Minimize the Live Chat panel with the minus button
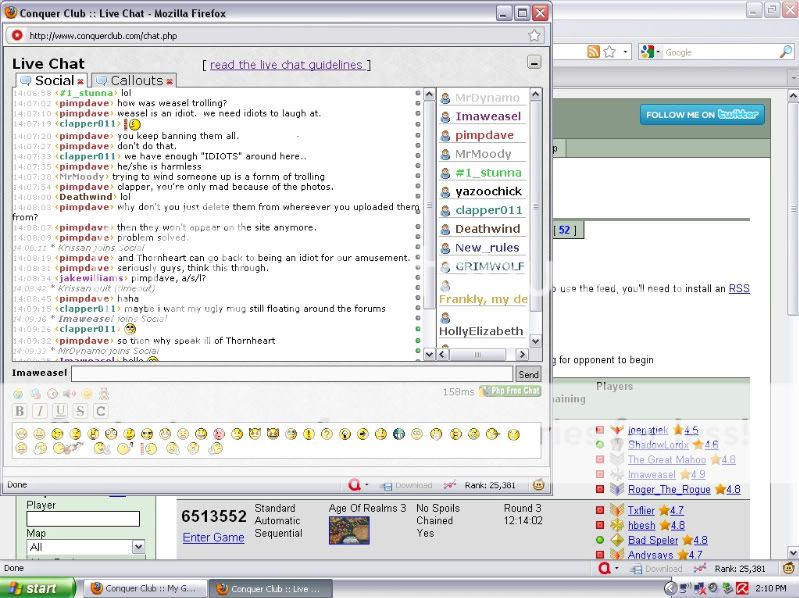This screenshot has height=598, width=799. (534, 63)
